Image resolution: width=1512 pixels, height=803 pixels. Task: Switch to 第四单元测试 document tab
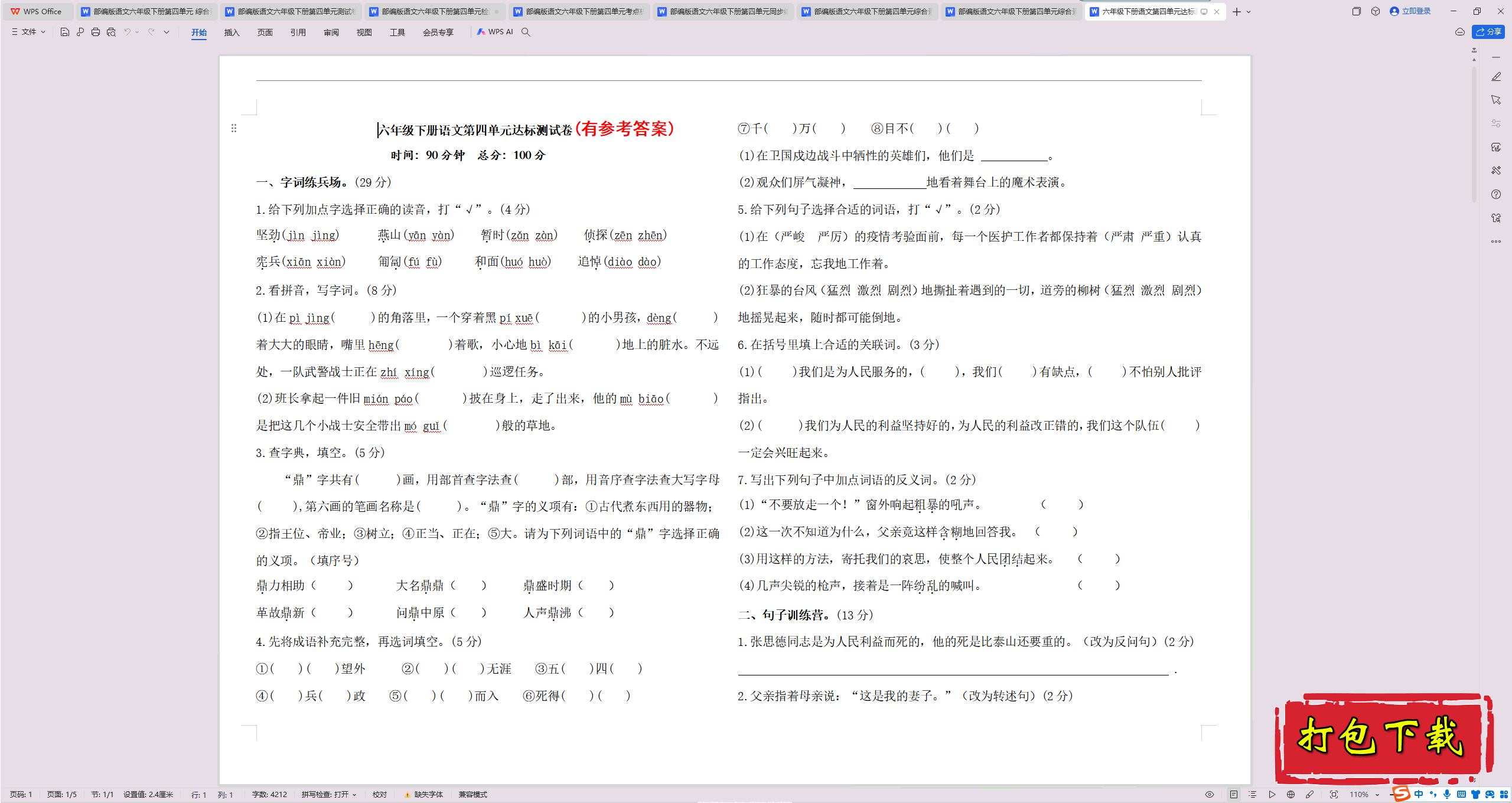point(291,11)
